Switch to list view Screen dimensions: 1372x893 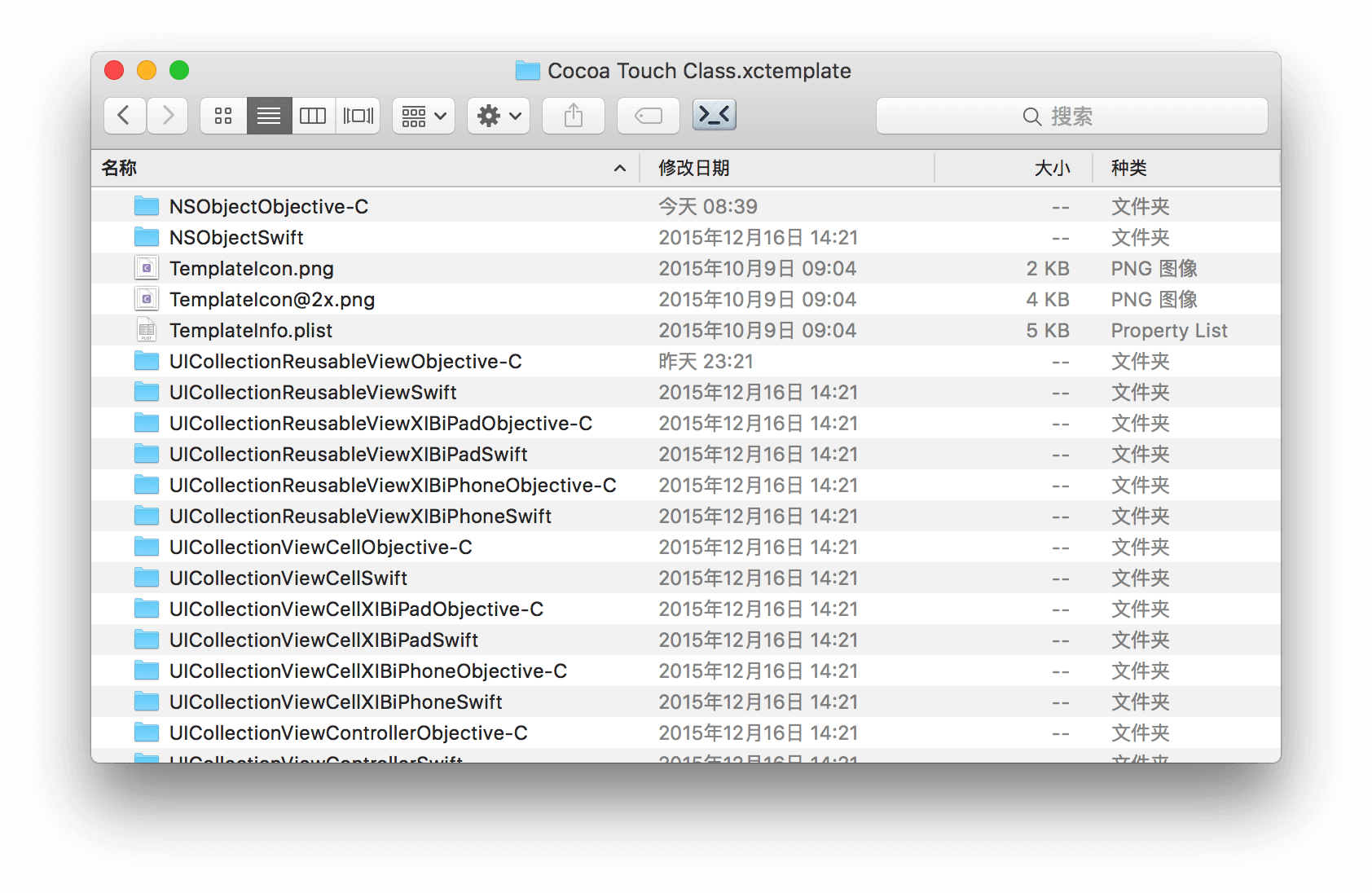[x=269, y=116]
